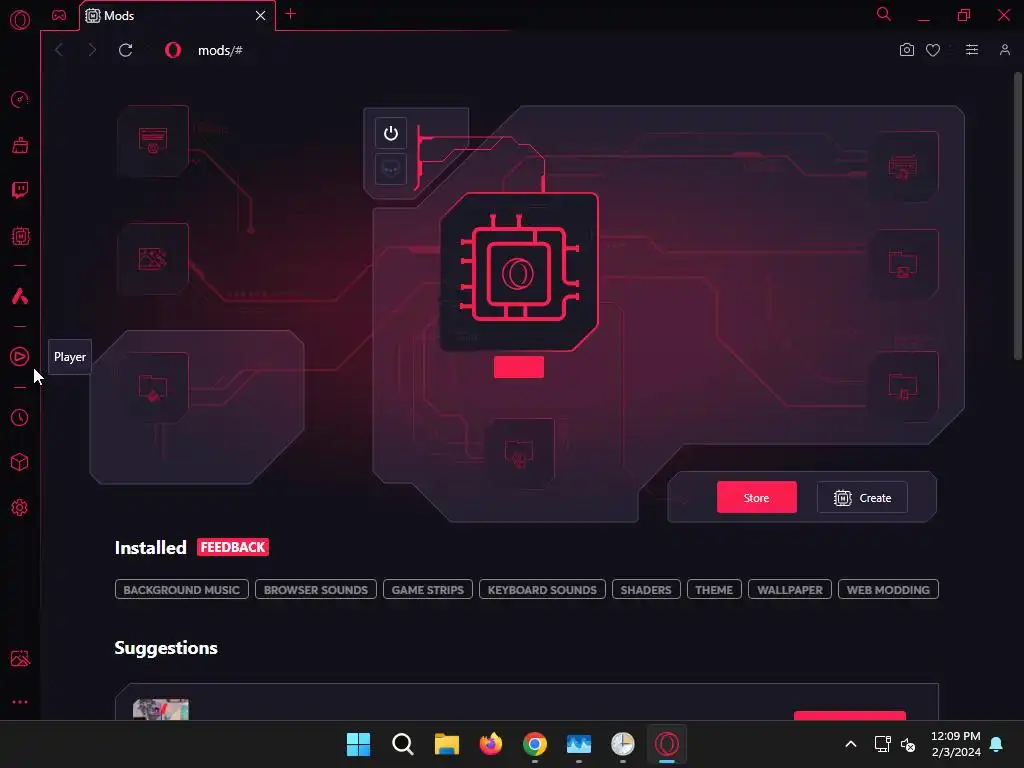Click the Create mod button
The height and width of the screenshot is (768, 1024).
[862, 498]
